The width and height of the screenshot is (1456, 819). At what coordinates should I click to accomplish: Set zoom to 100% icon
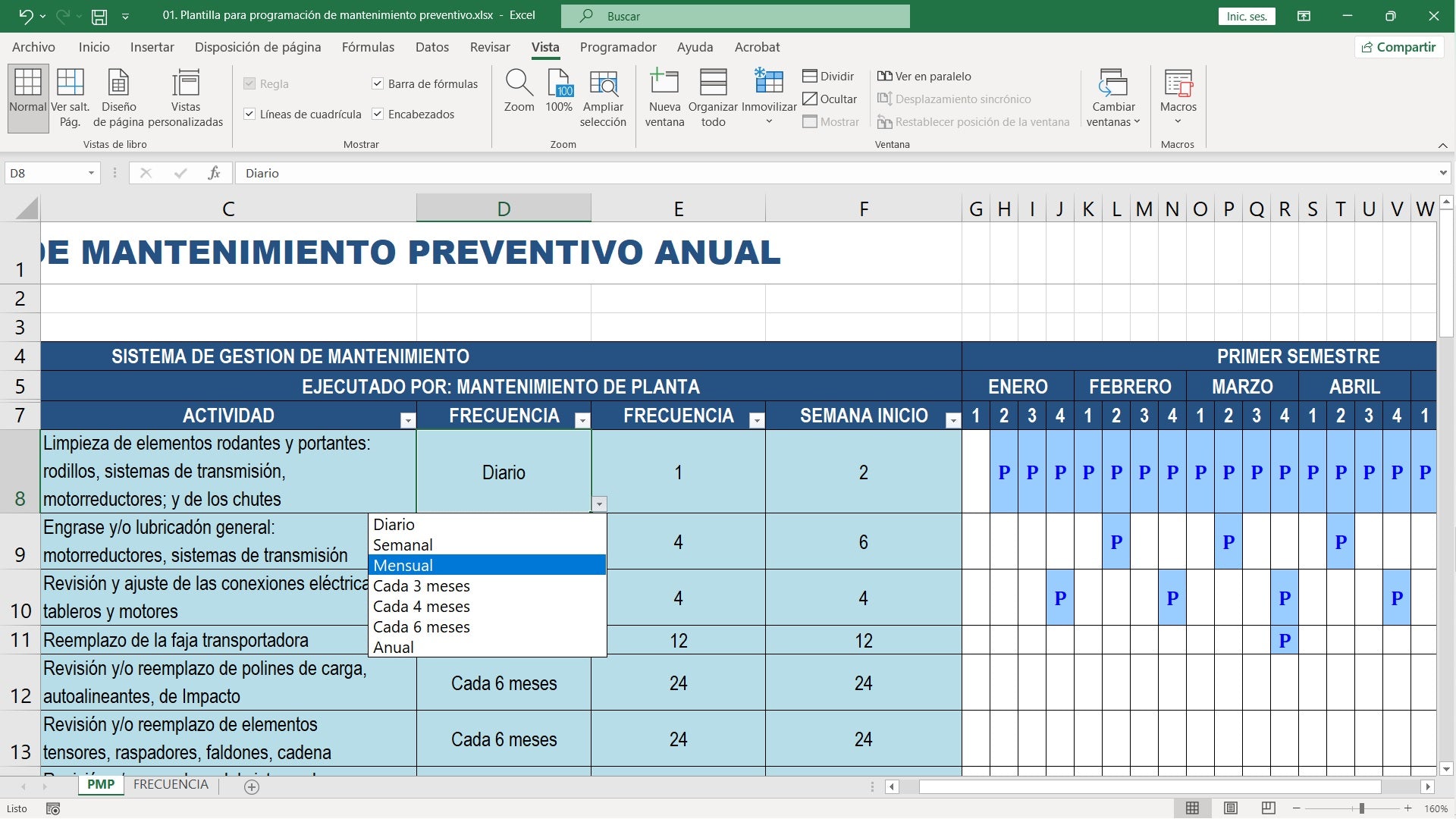click(559, 91)
